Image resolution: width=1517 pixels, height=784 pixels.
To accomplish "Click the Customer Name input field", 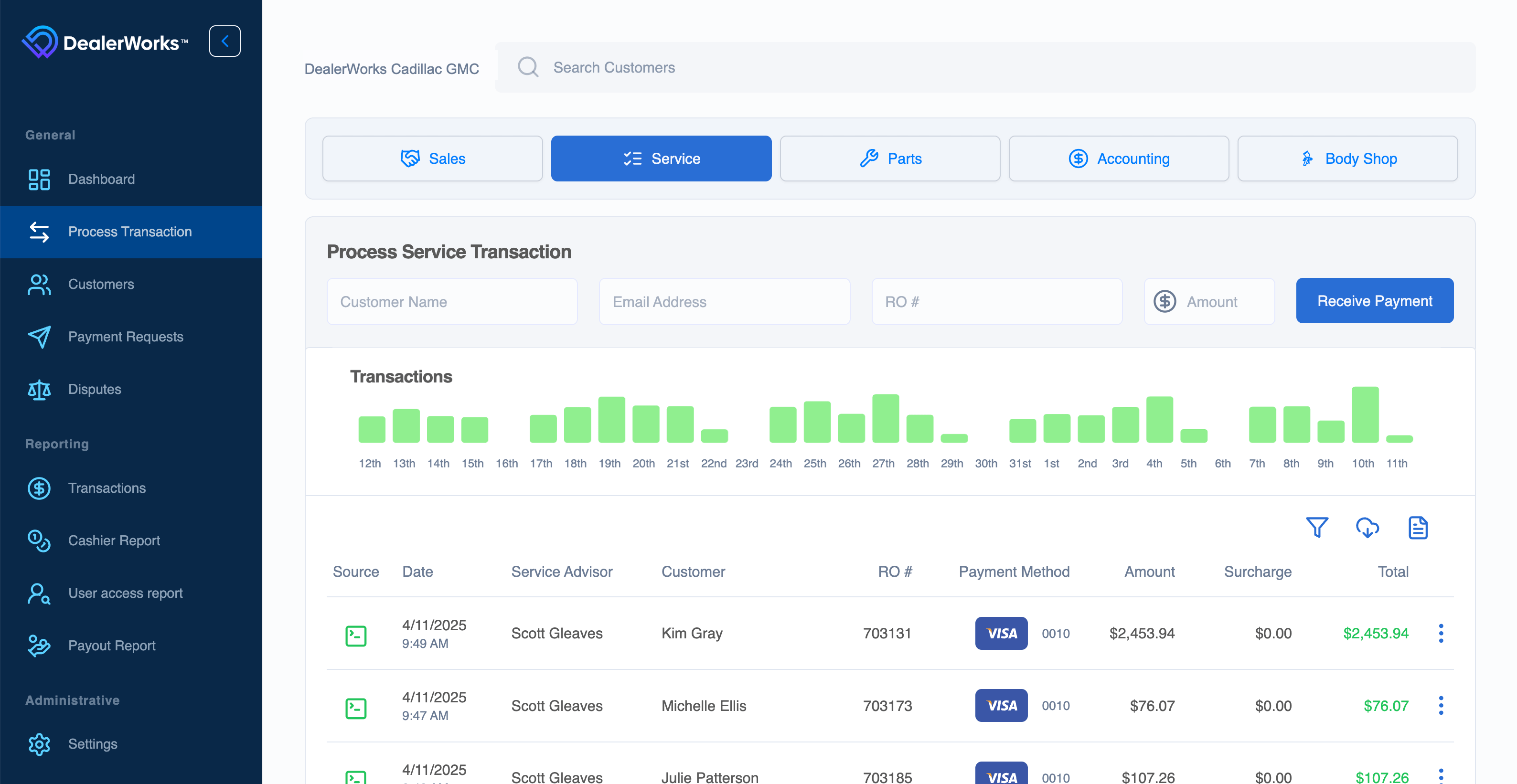I will [452, 301].
